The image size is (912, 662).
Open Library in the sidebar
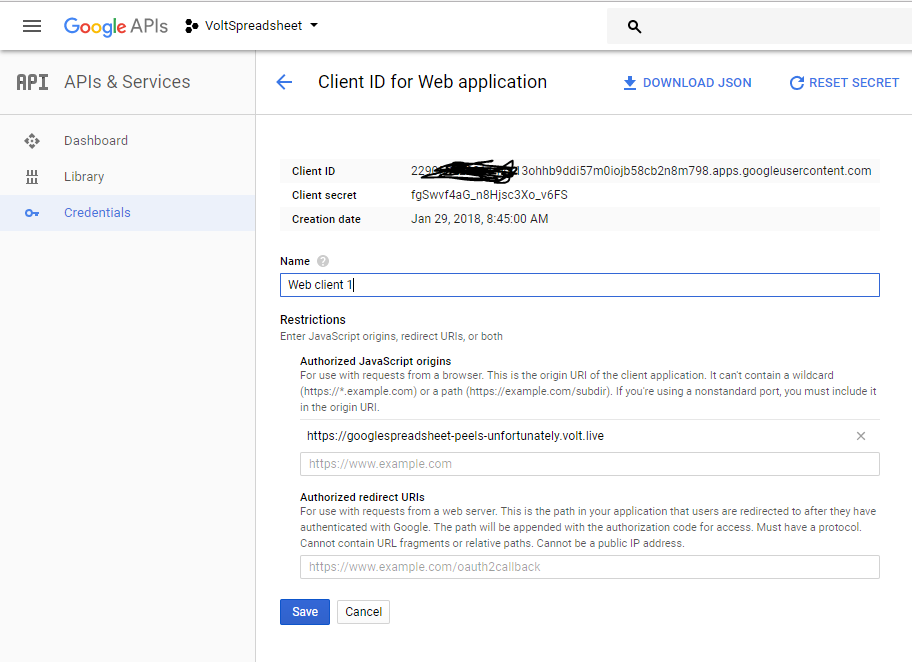click(x=84, y=177)
